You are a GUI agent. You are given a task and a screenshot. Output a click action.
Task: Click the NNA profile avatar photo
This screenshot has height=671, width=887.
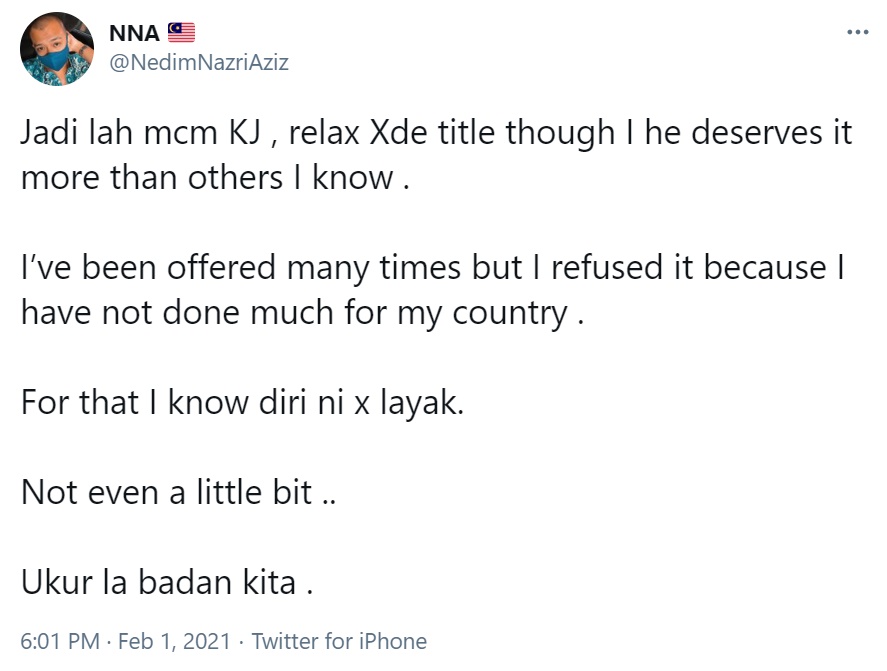(x=57, y=49)
